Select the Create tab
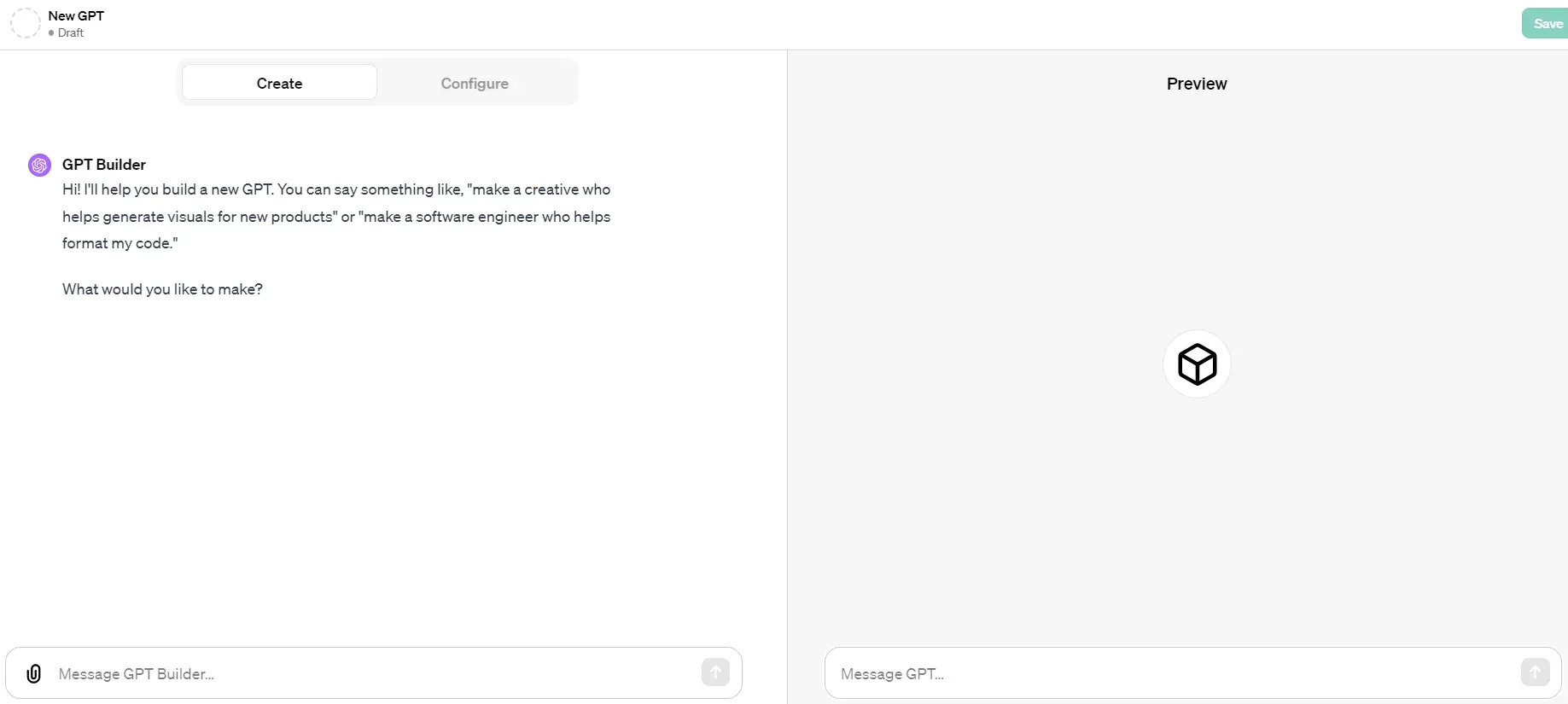The height and width of the screenshot is (704, 1568). (x=279, y=84)
